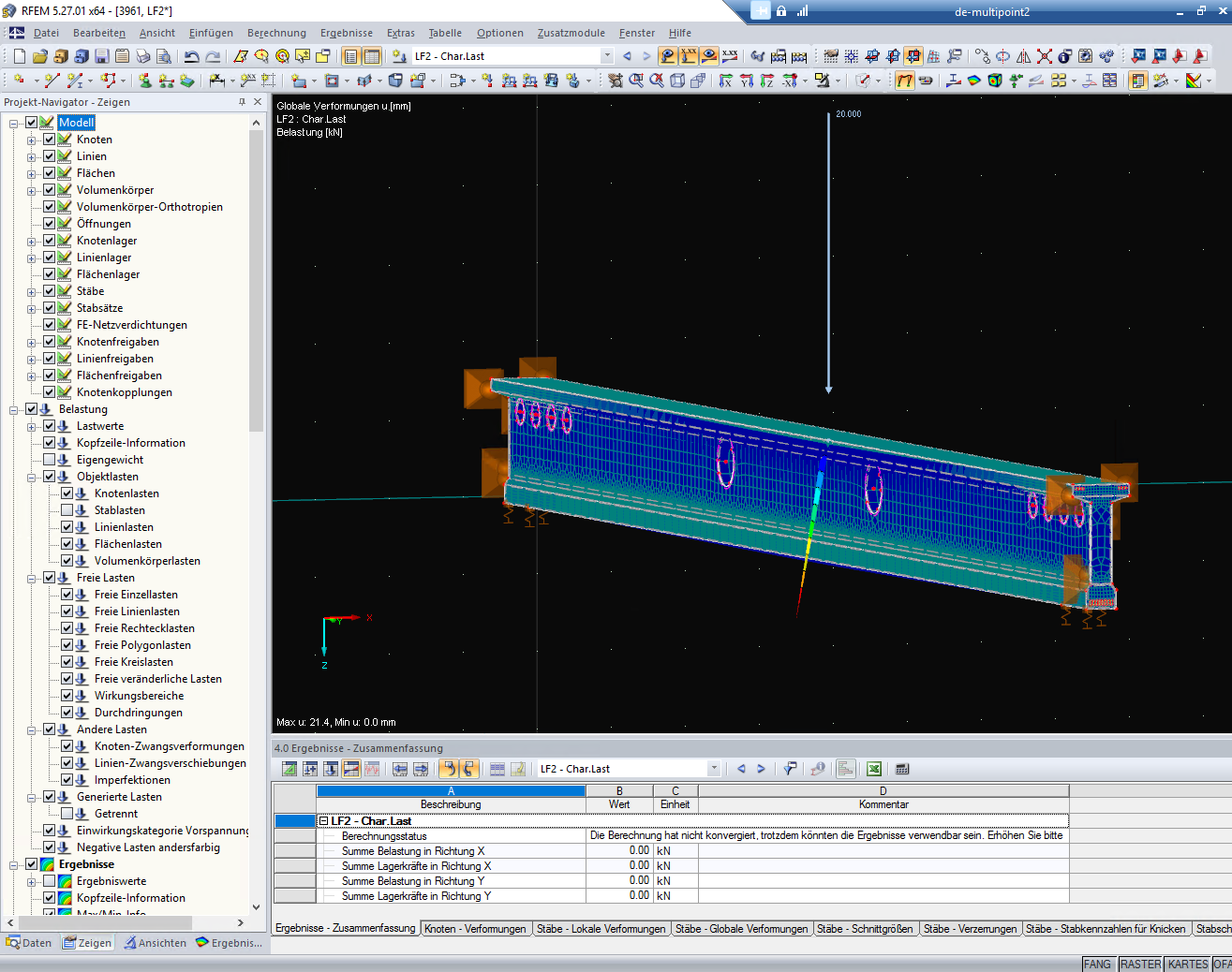Viewport: 1232px width, 972px height.
Task: Uncheck the Knotenlager checkbox
Action: pos(50,241)
